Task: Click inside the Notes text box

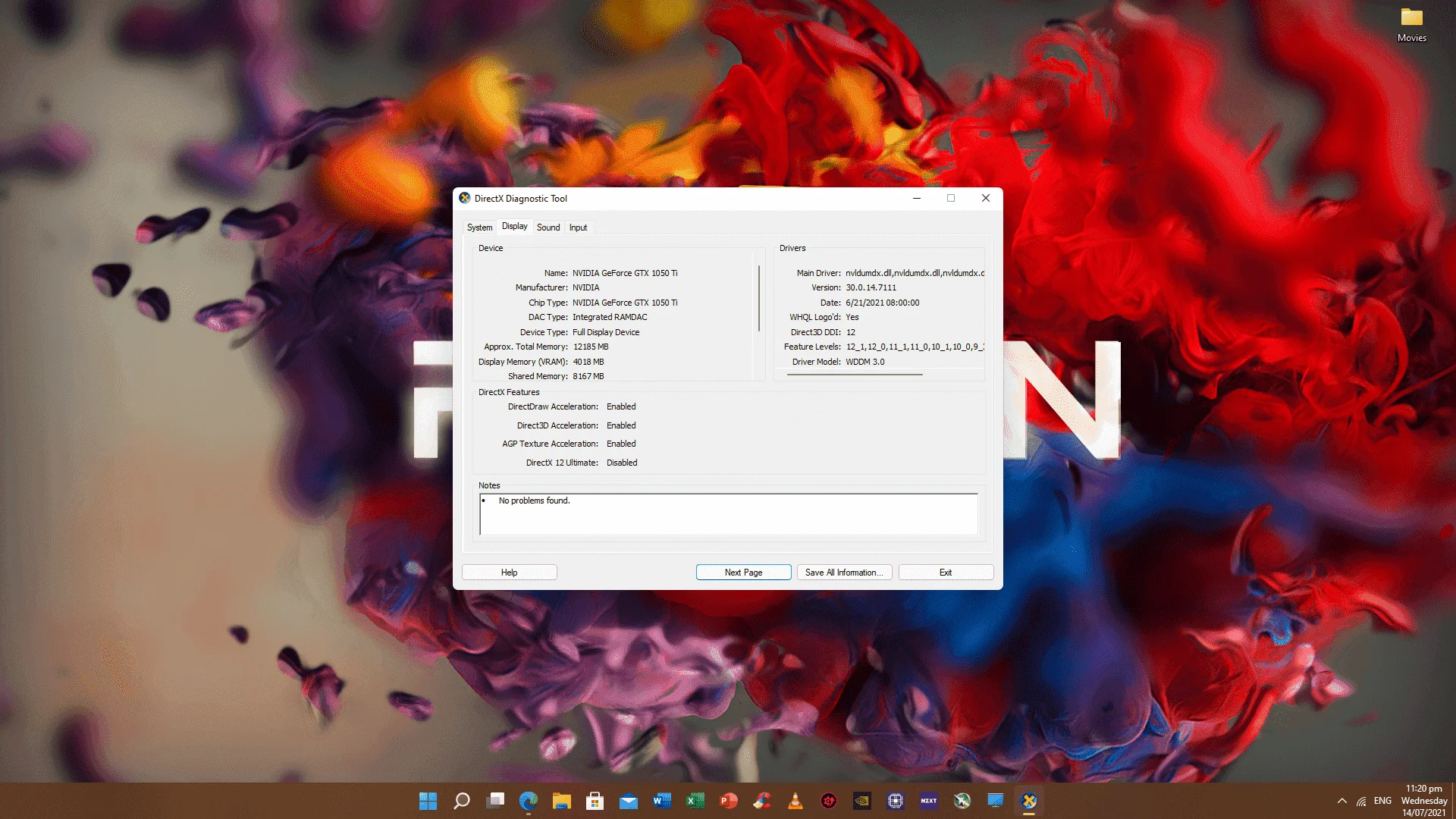Action: click(729, 514)
